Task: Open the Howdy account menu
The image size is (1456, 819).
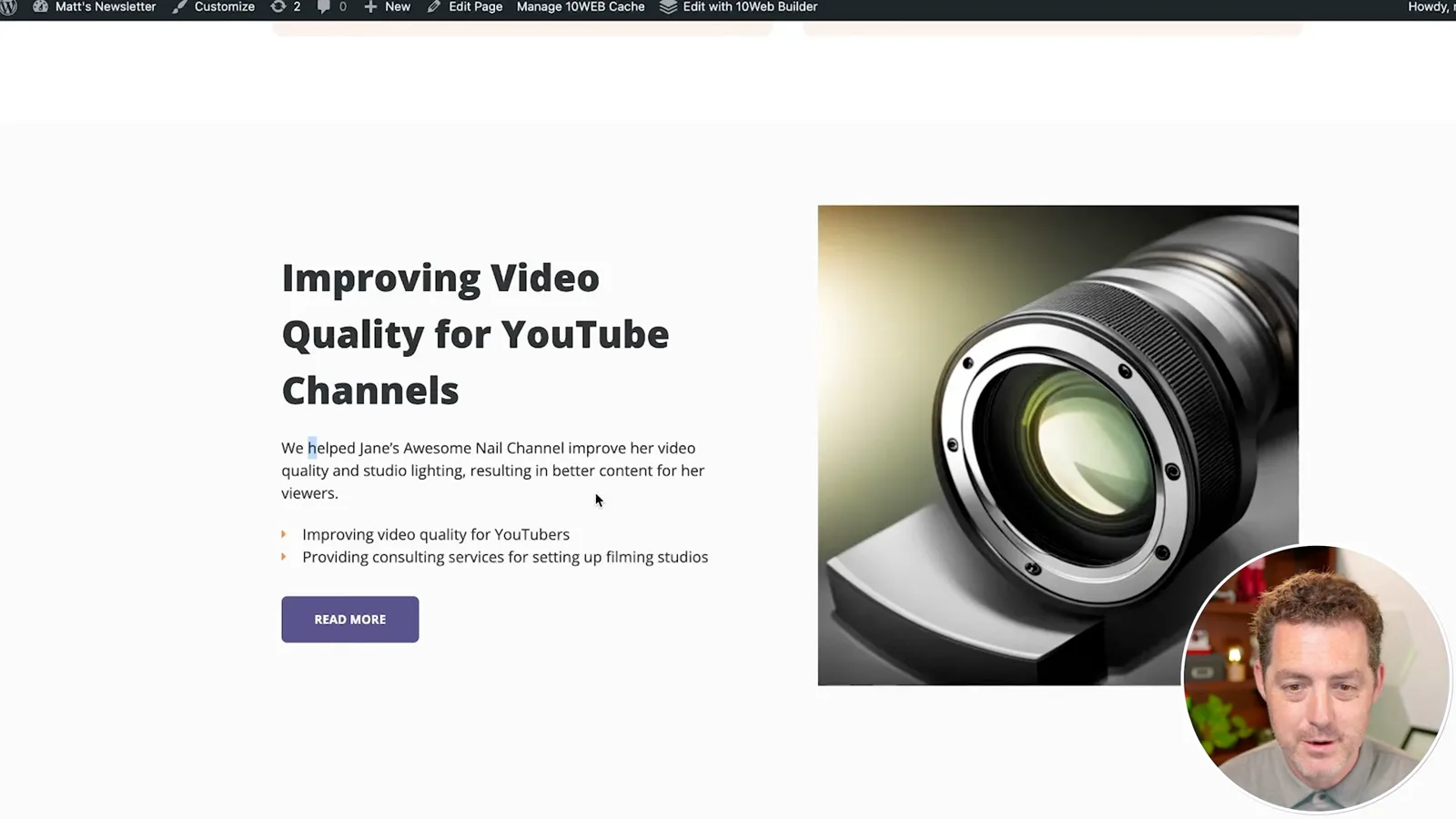Action: click(1431, 6)
